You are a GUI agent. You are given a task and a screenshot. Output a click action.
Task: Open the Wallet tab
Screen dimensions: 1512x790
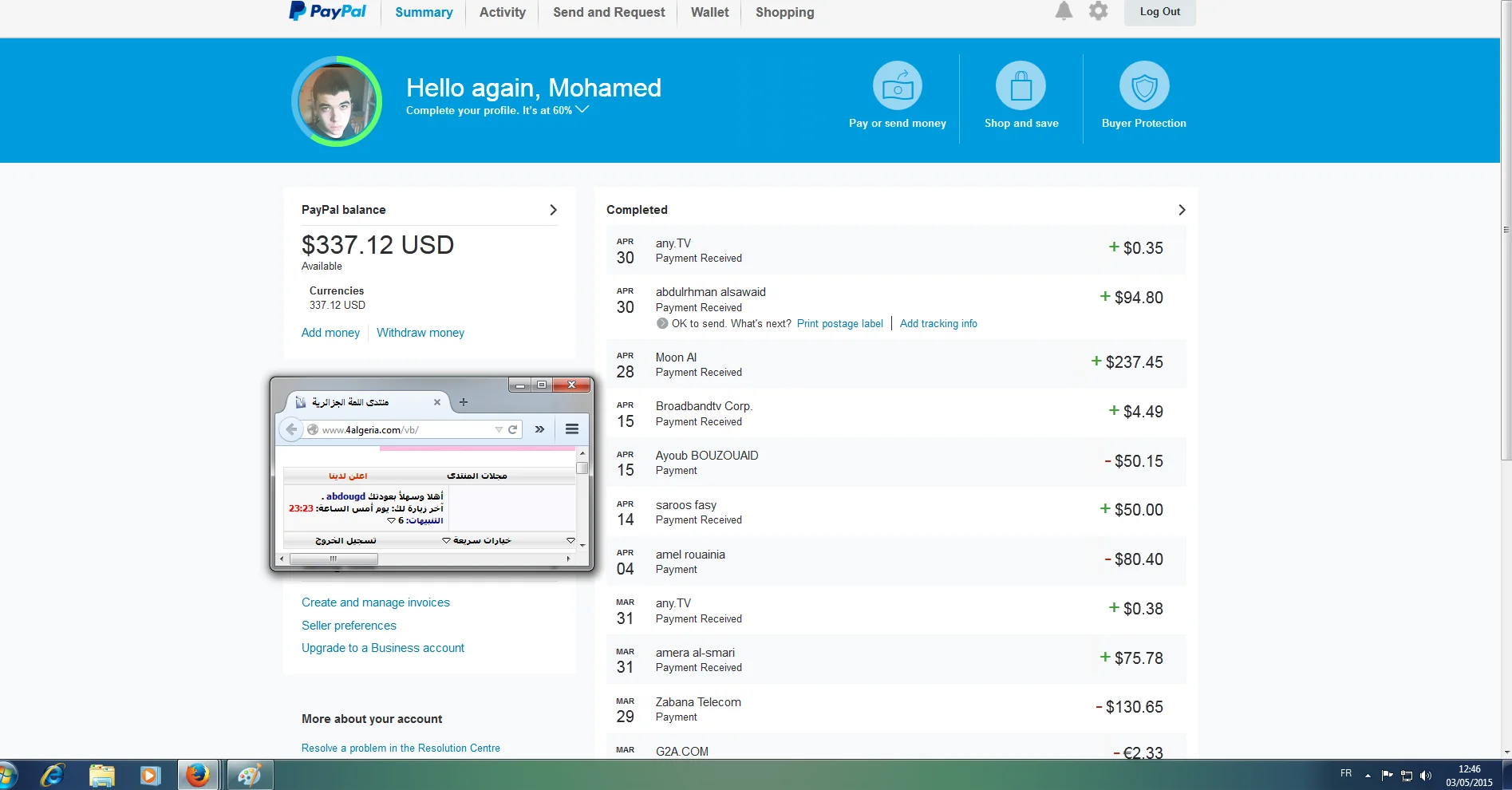709,13
